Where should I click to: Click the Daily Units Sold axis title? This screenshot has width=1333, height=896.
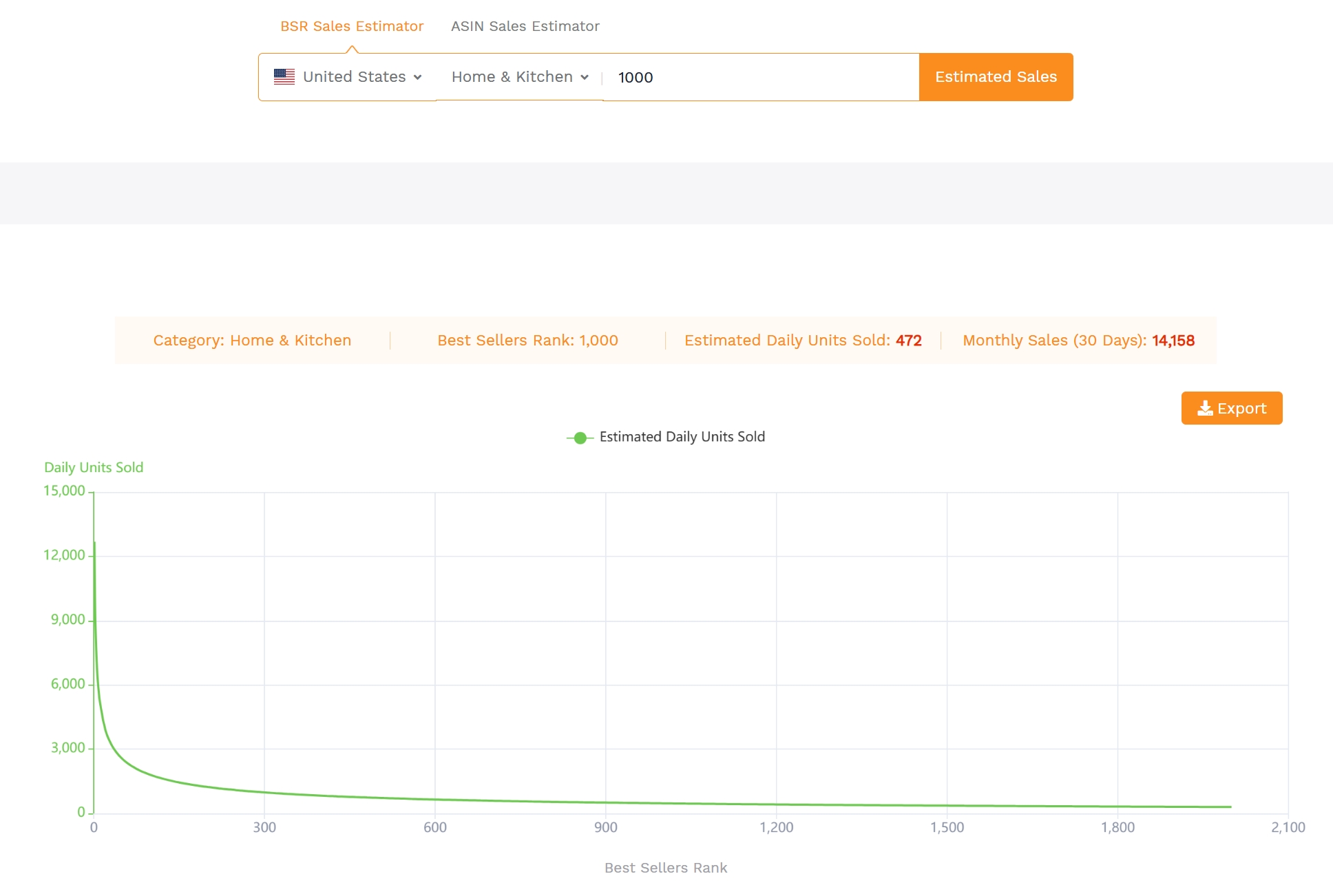(94, 467)
